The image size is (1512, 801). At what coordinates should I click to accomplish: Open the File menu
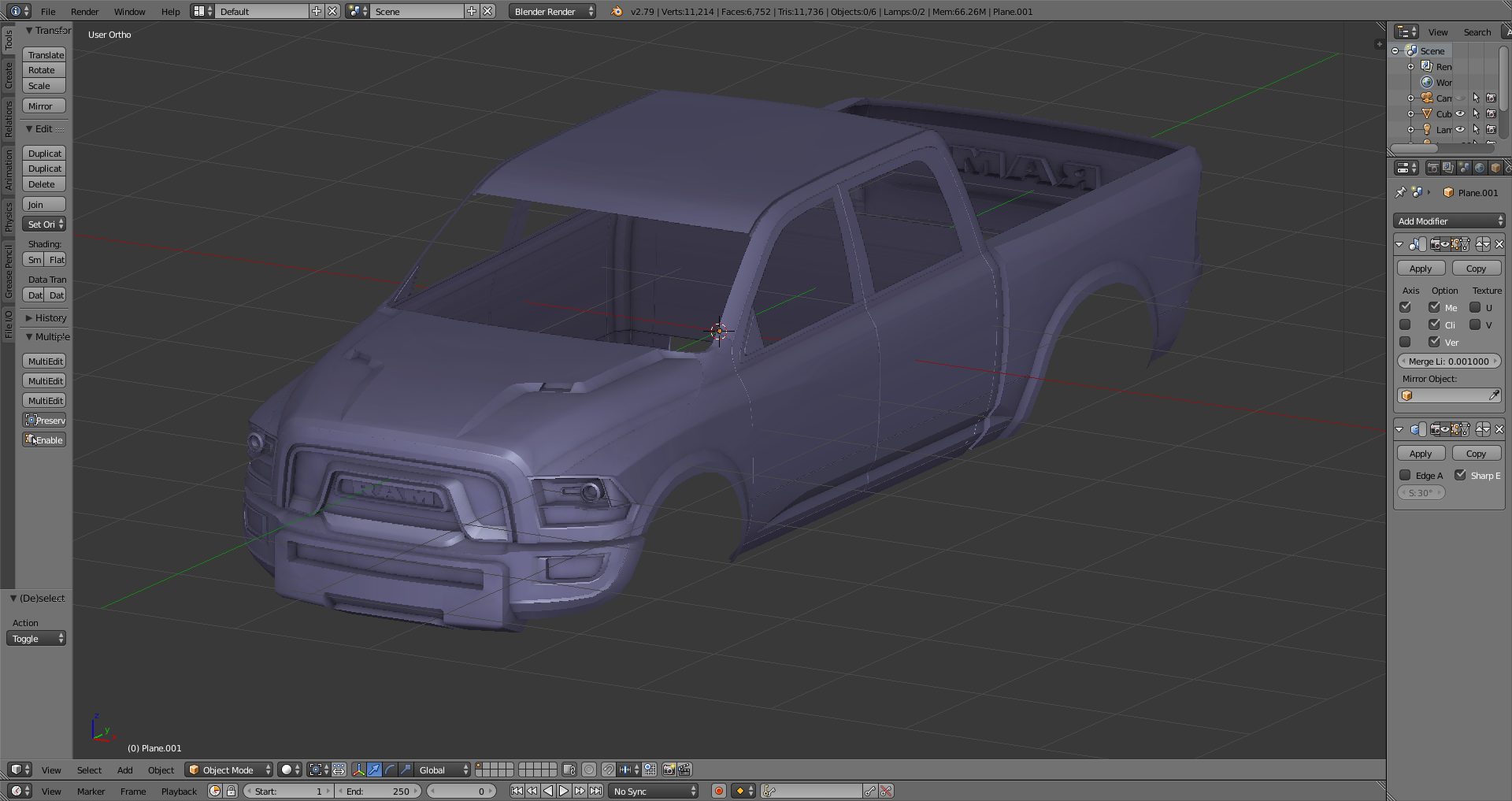(x=48, y=11)
